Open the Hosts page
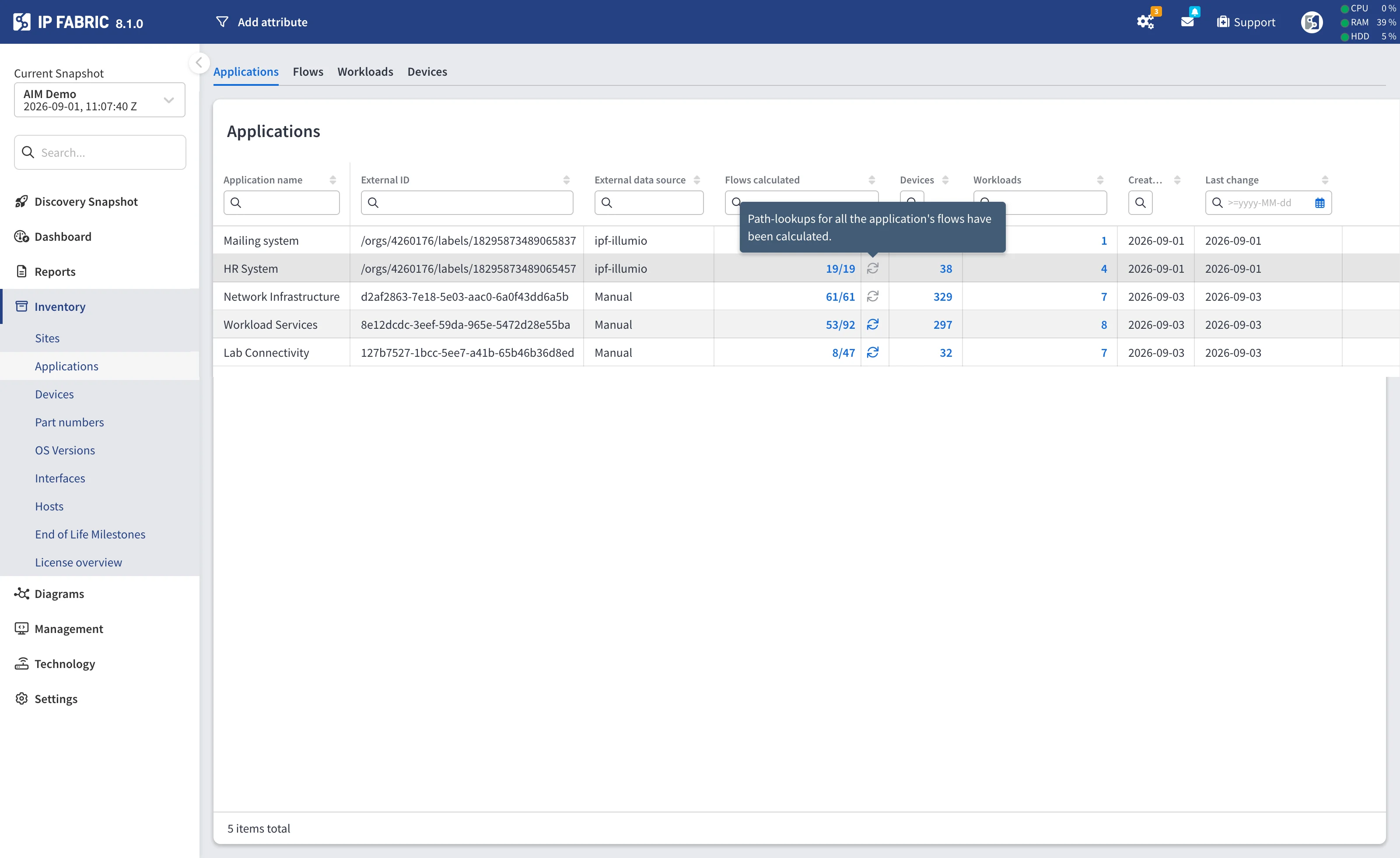1400x858 pixels. (49, 506)
